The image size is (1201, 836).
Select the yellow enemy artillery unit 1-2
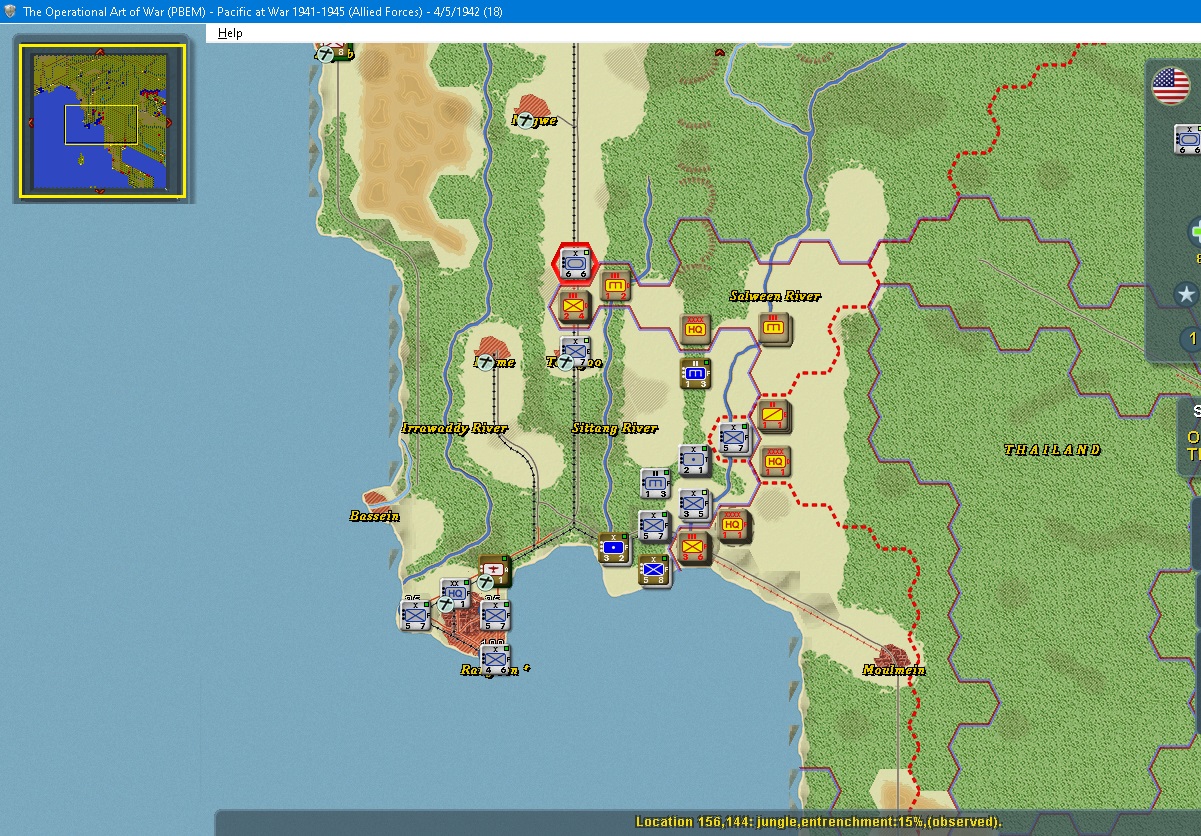click(x=616, y=286)
